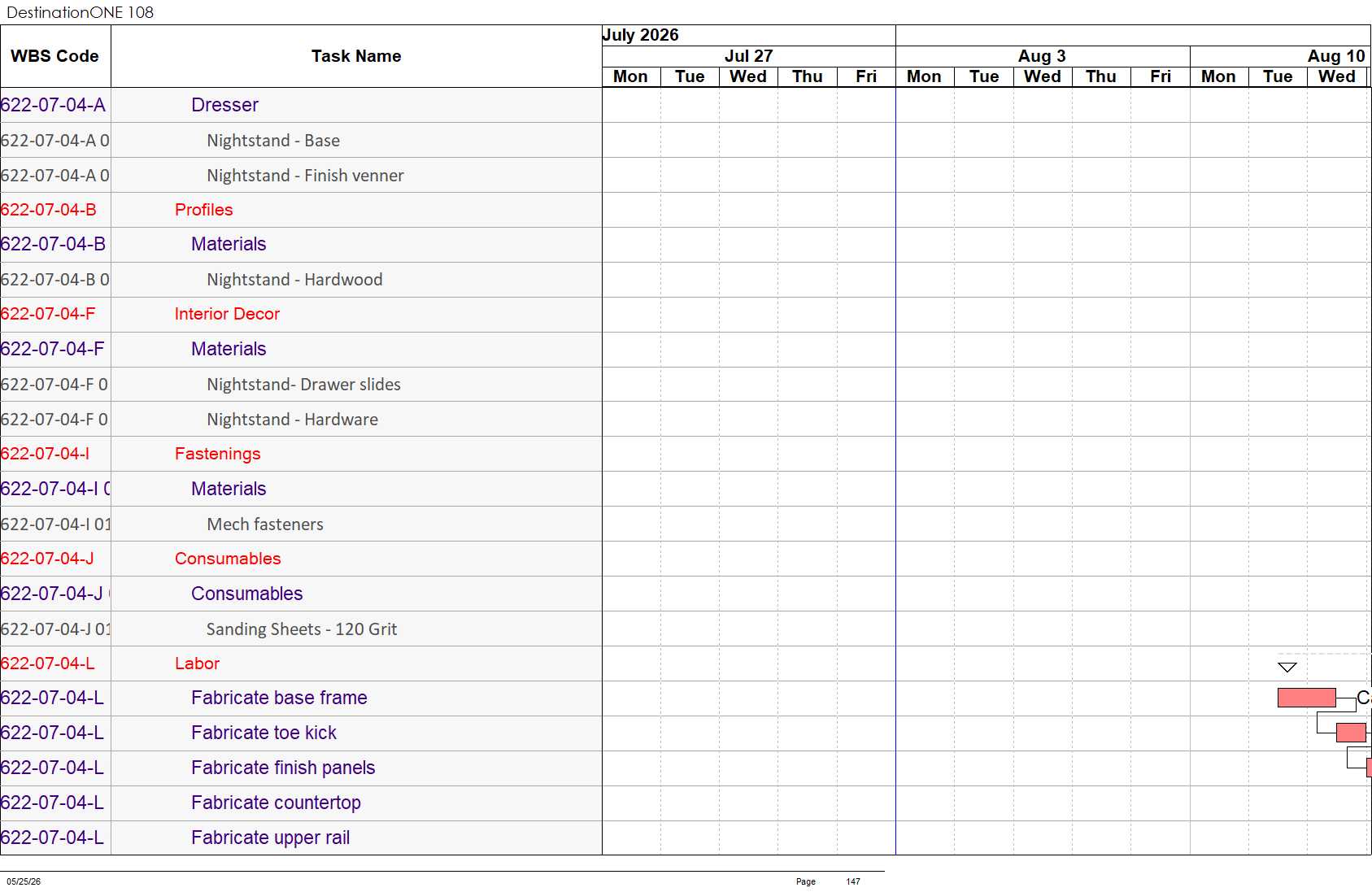The width and height of the screenshot is (1372, 892).
Task: Select the Fabricate upper rail task
Action: 270,838
